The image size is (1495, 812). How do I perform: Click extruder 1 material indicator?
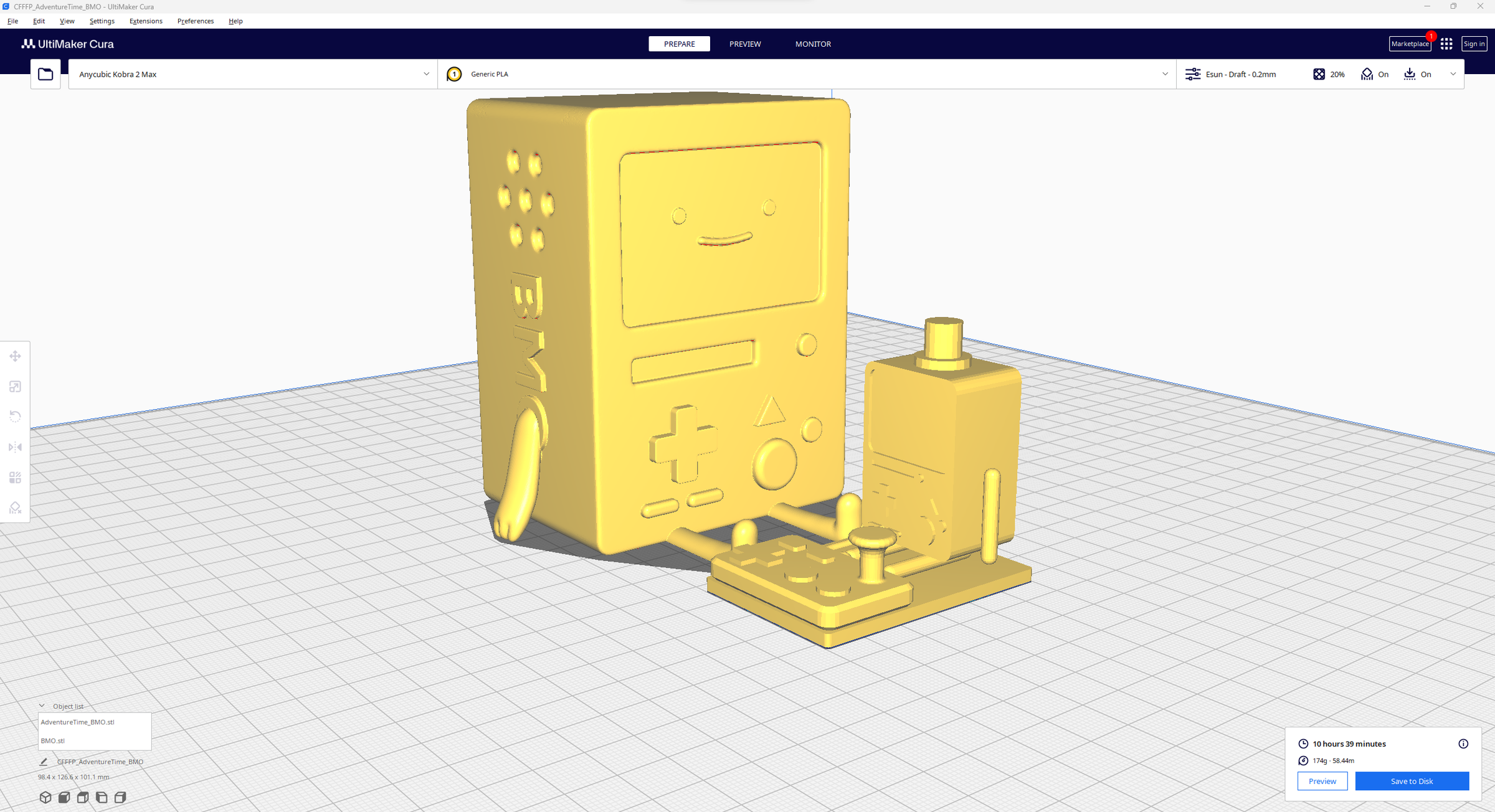coord(455,74)
